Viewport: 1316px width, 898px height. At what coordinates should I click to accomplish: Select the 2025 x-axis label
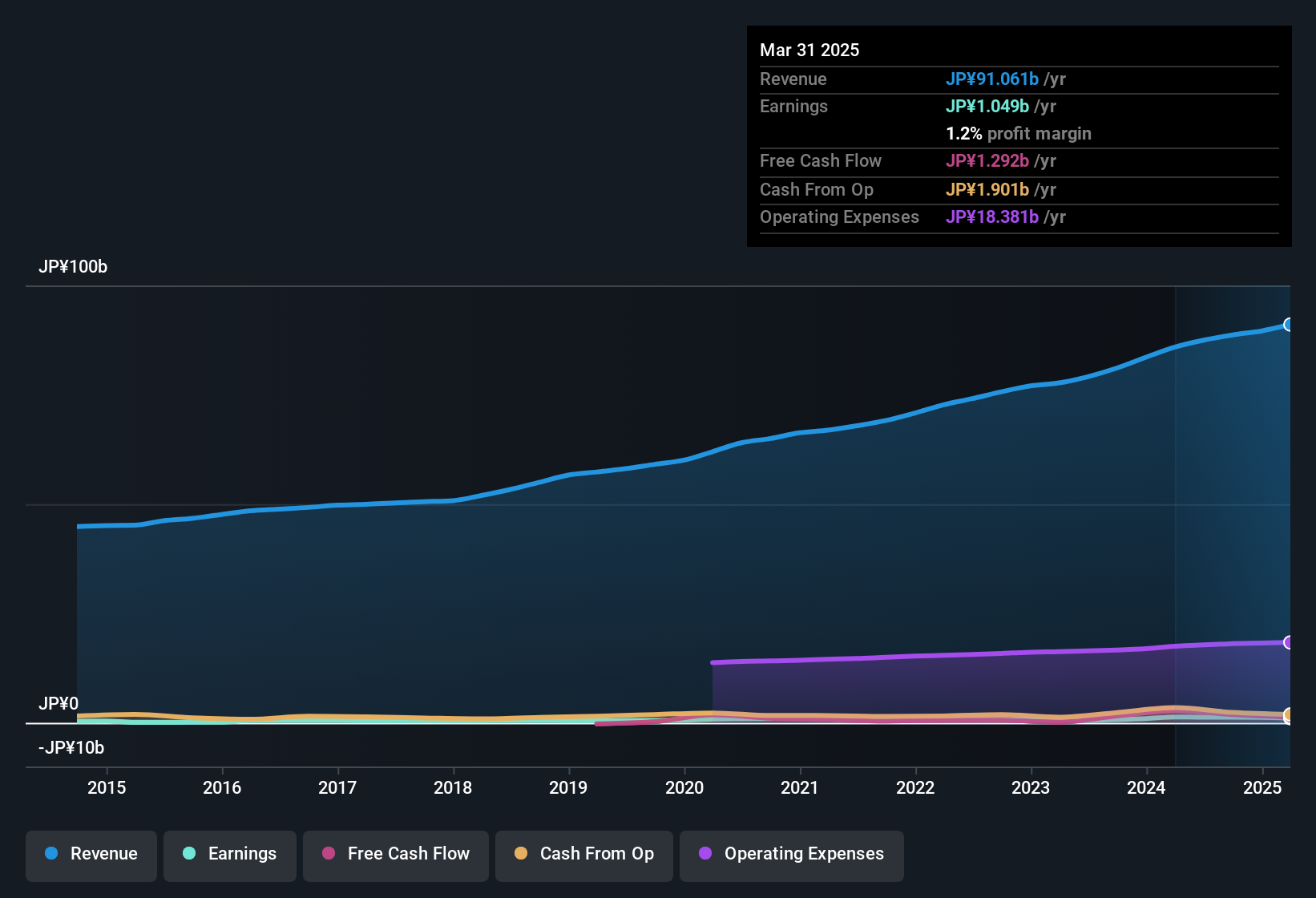click(1262, 787)
